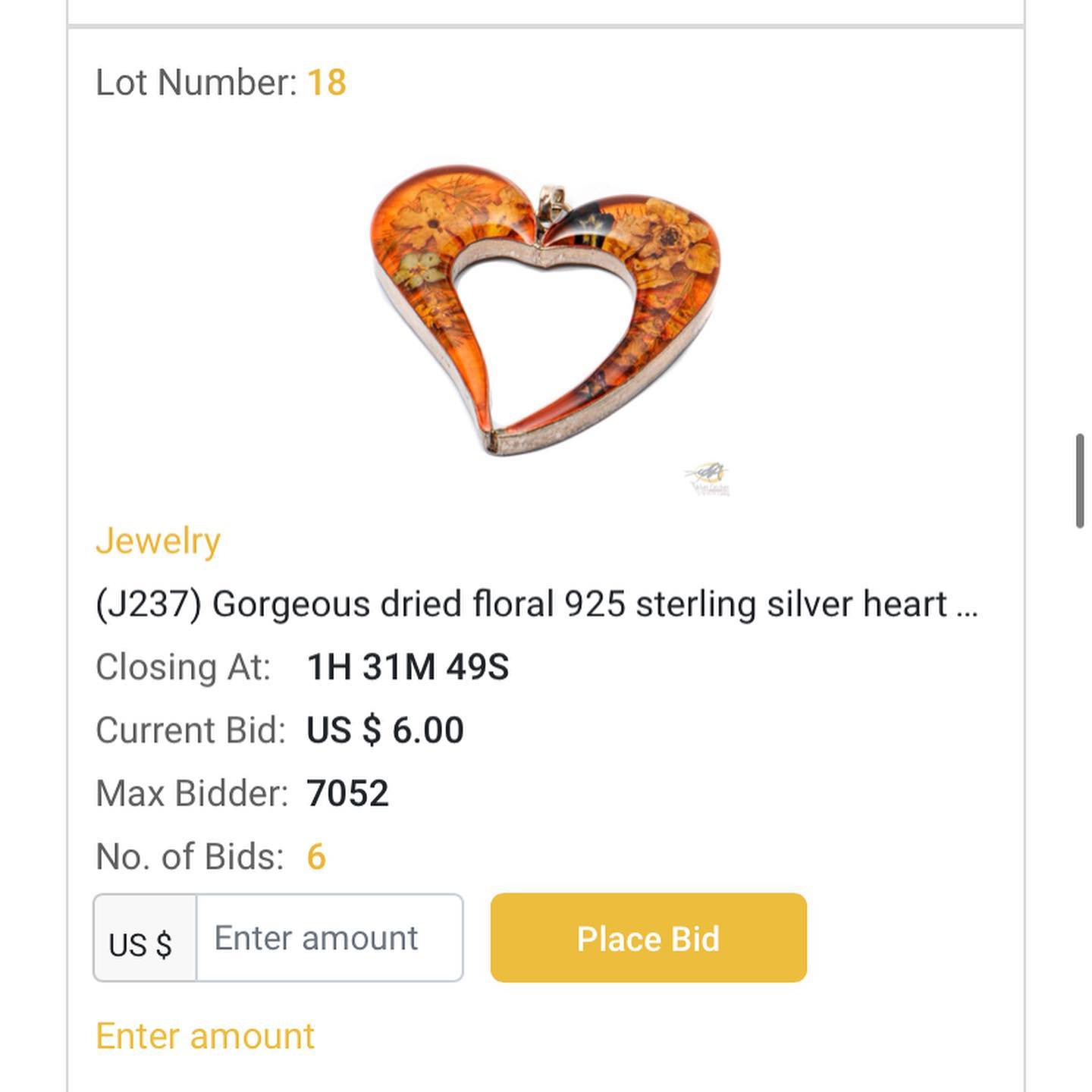Click the No. of Bids label
Screen dimensions: 1092x1092
(x=190, y=857)
